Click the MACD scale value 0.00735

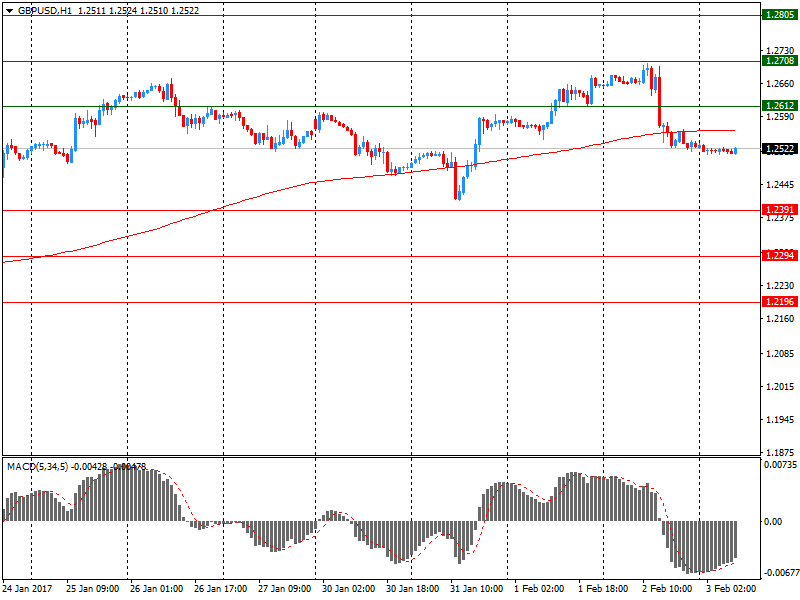click(x=780, y=465)
